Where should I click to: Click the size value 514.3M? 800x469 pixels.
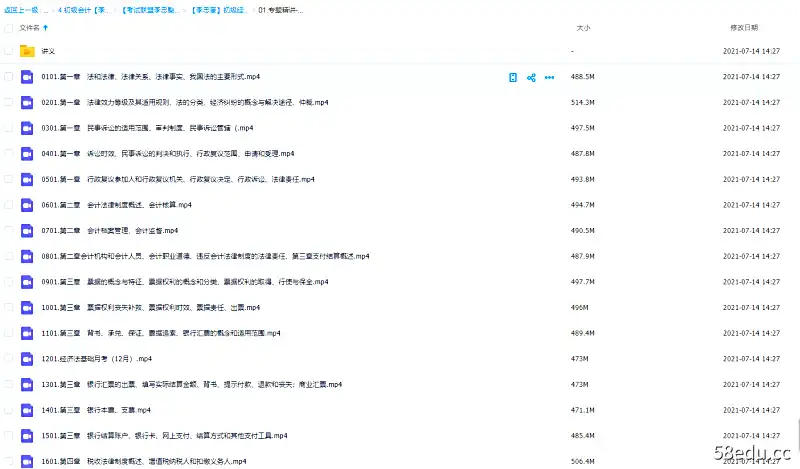(x=583, y=102)
